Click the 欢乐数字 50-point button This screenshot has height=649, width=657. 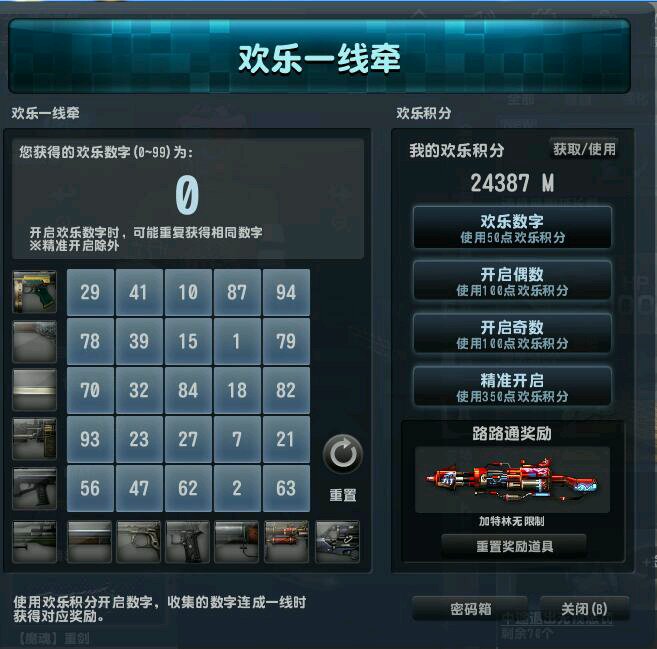pyautogui.click(x=512, y=228)
